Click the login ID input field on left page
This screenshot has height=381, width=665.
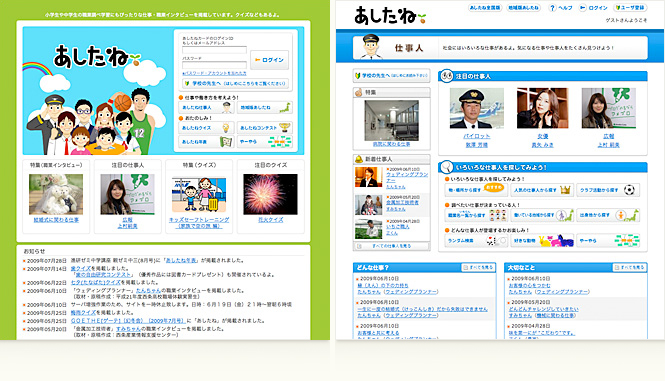pyautogui.click(x=214, y=50)
